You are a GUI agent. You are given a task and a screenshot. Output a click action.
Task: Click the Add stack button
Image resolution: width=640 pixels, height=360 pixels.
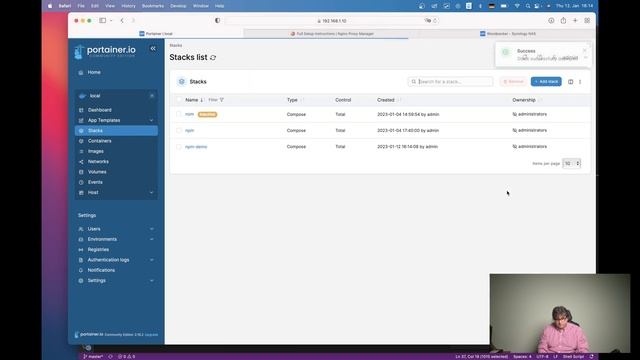click(546, 82)
